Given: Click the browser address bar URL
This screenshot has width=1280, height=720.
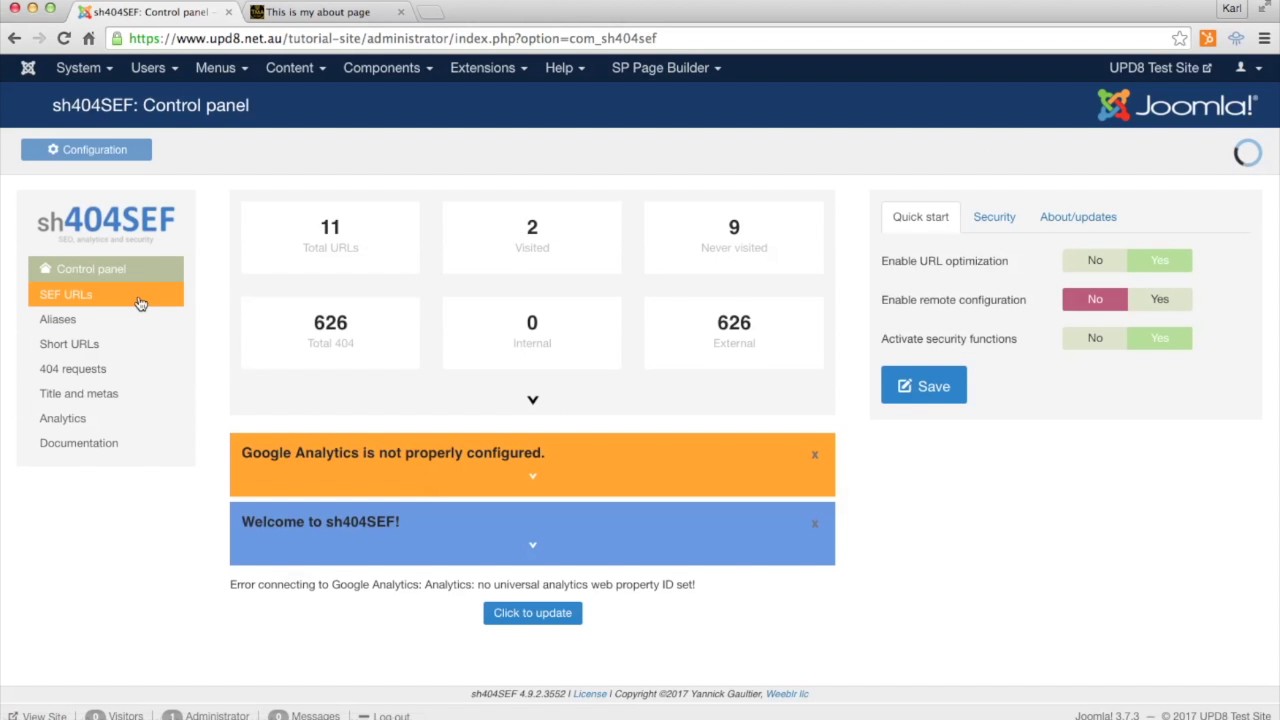Looking at the screenshot, I should point(393,38).
